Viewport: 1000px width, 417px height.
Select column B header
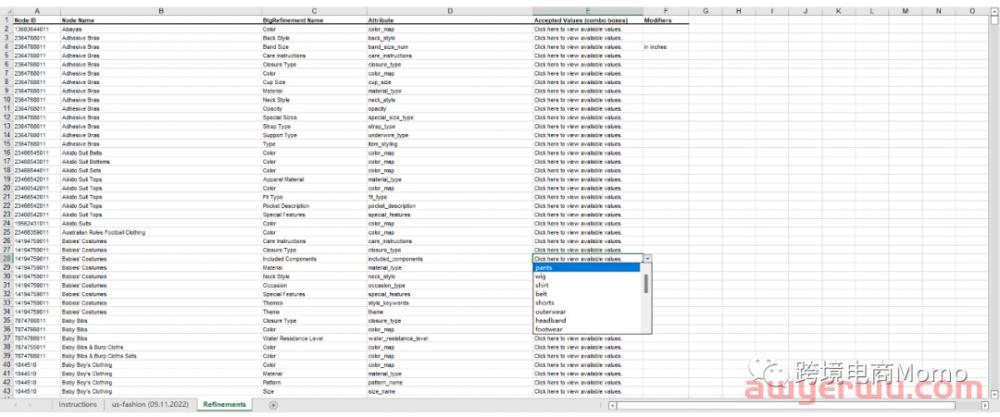(x=160, y=11)
